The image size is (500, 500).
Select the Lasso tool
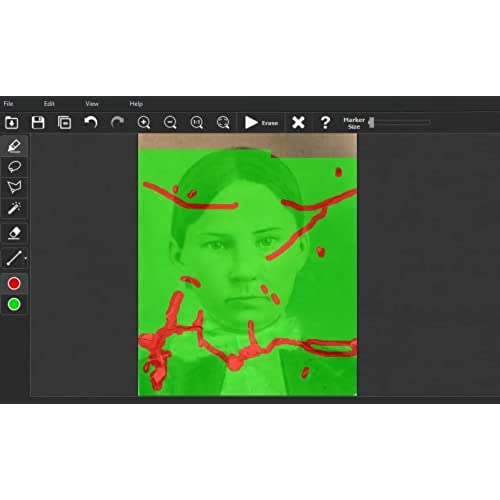(x=14, y=166)
